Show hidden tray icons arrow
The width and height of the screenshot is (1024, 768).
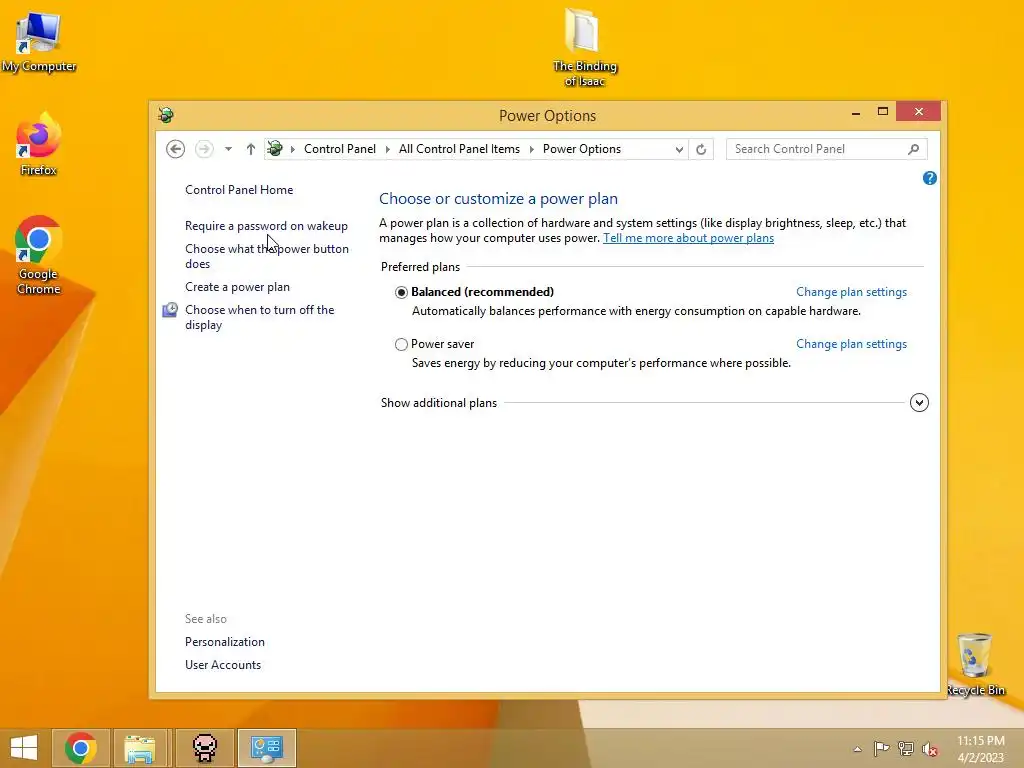[x=857, y=749]
